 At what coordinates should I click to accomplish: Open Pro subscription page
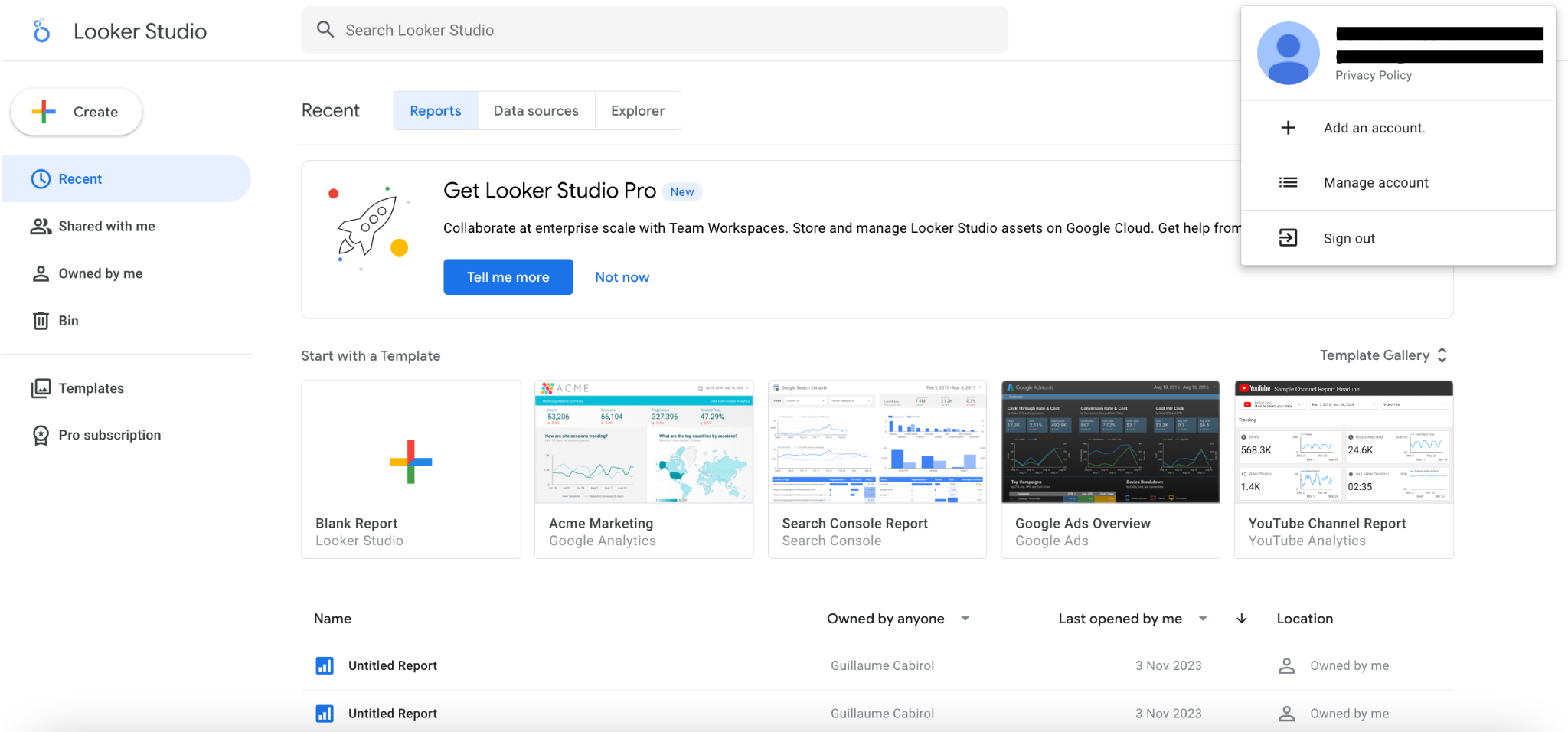tap(109, 435)
